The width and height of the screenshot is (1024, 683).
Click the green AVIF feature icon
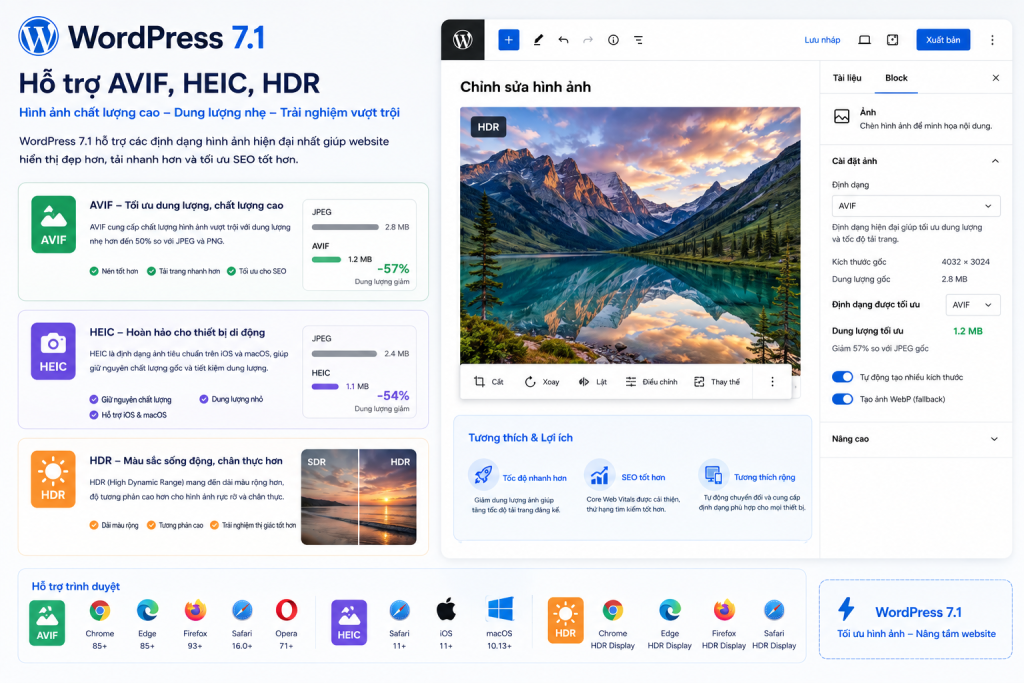point(54,224)
